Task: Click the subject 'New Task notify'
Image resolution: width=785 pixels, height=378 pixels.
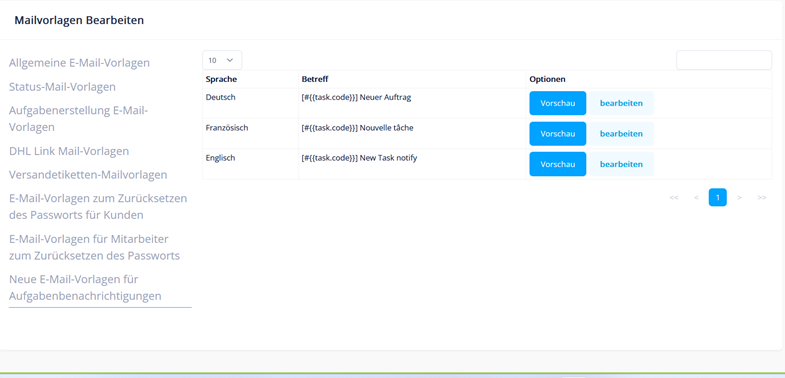Action: (388, 158)
